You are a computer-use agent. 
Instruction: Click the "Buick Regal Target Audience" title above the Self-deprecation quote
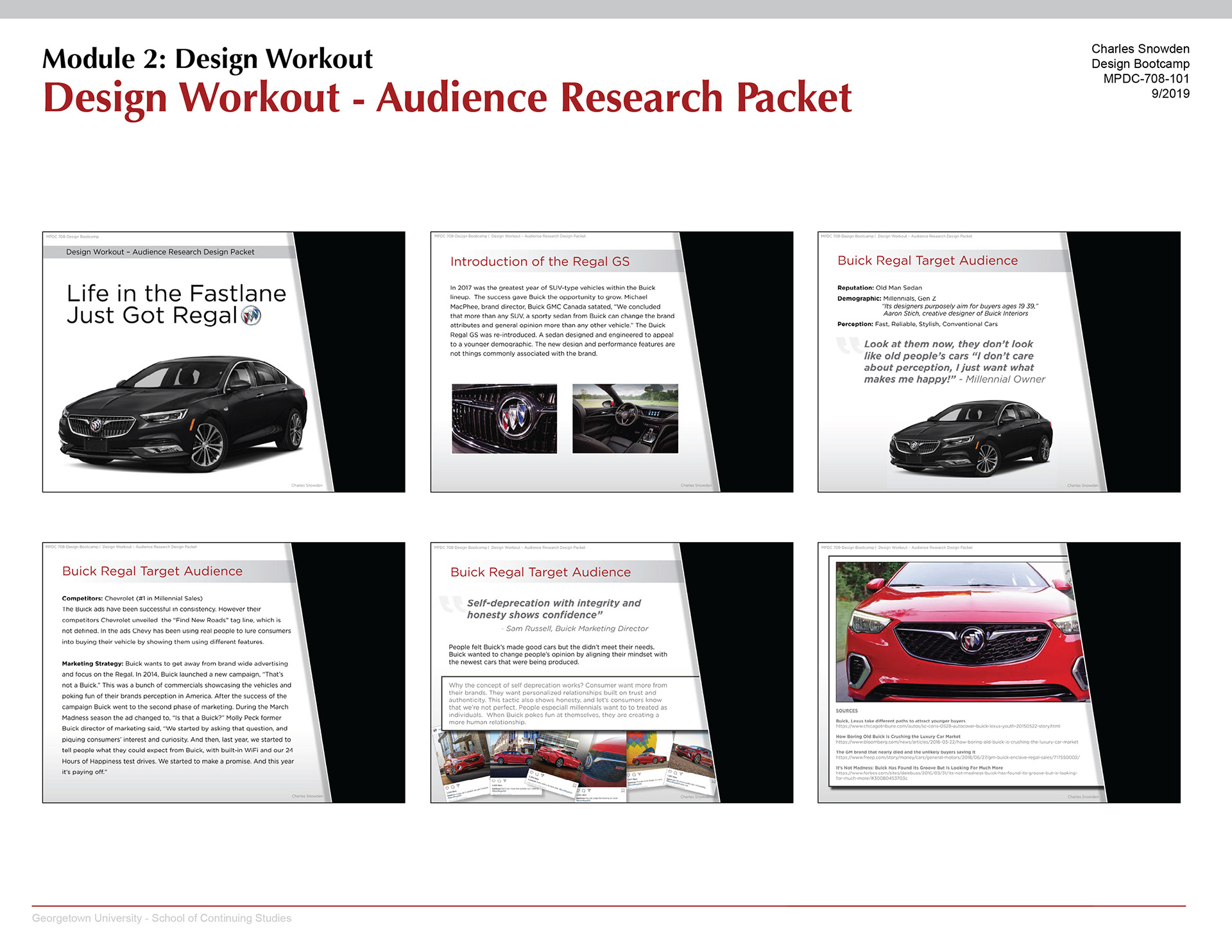(x=540, y=572)
